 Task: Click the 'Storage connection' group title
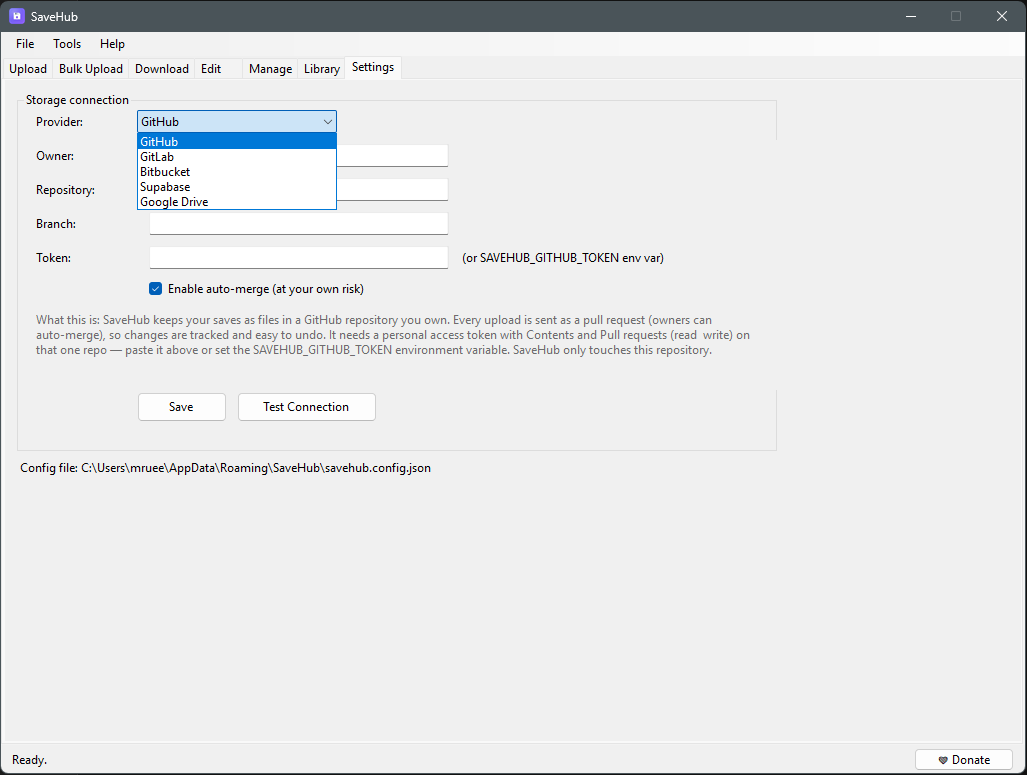(77, 100)
